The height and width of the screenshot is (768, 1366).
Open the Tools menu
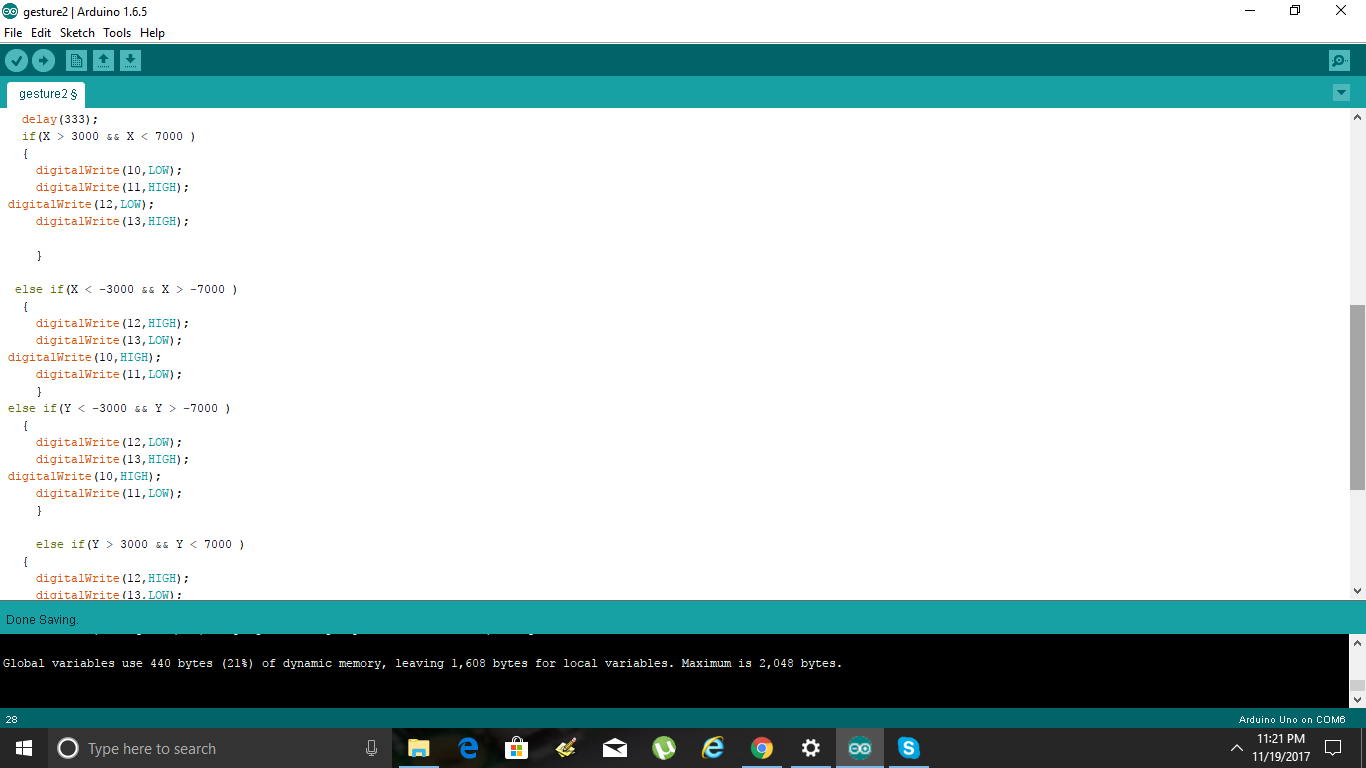pos(116,33)
